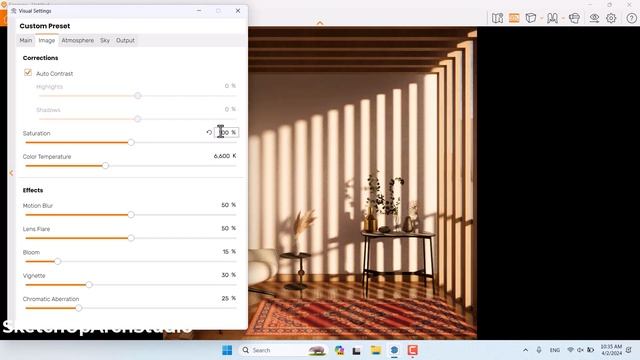Click the Highlights slider handle

point(138,96)
